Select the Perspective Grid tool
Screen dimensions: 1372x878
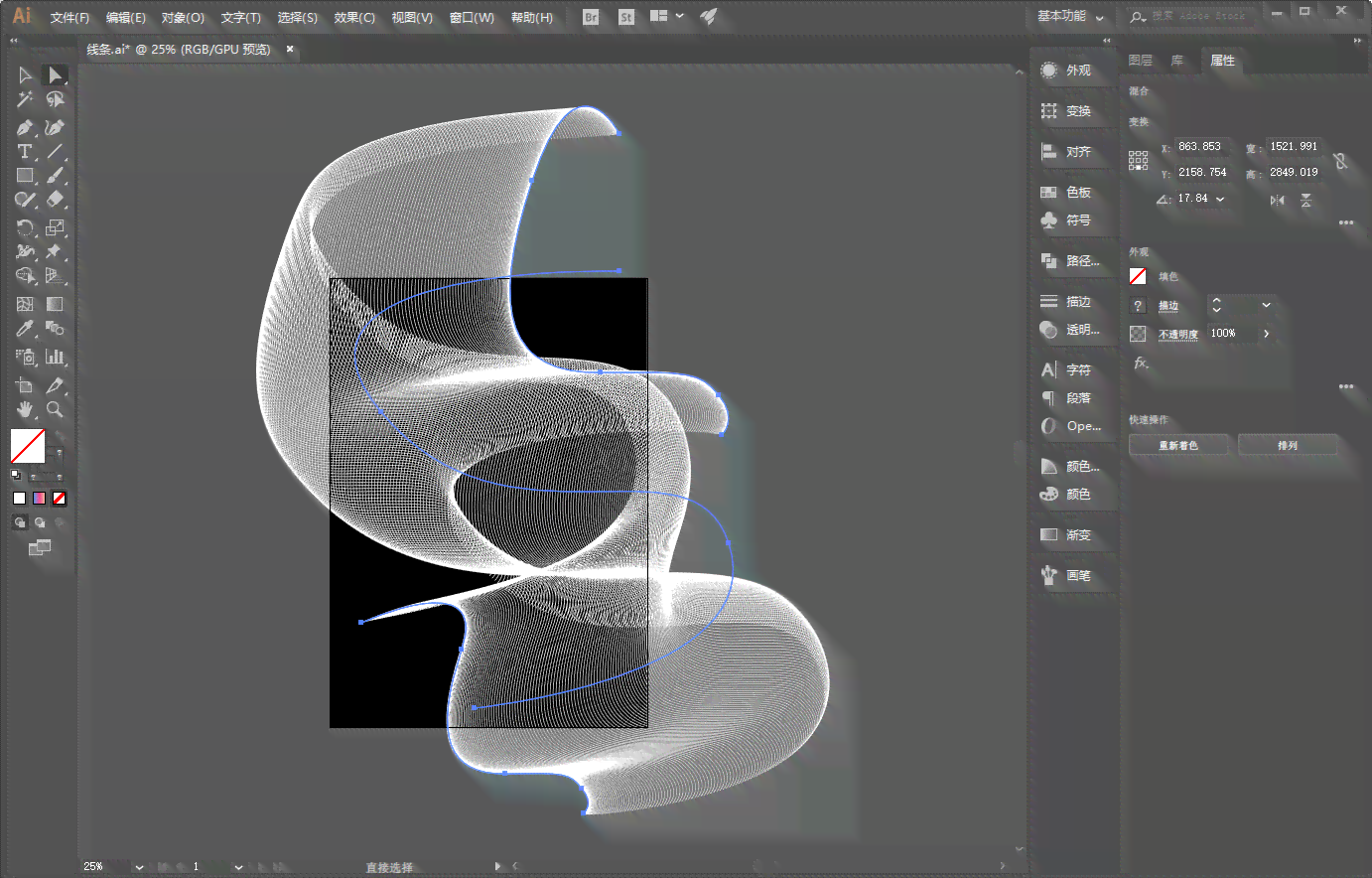tap(56, 275)
